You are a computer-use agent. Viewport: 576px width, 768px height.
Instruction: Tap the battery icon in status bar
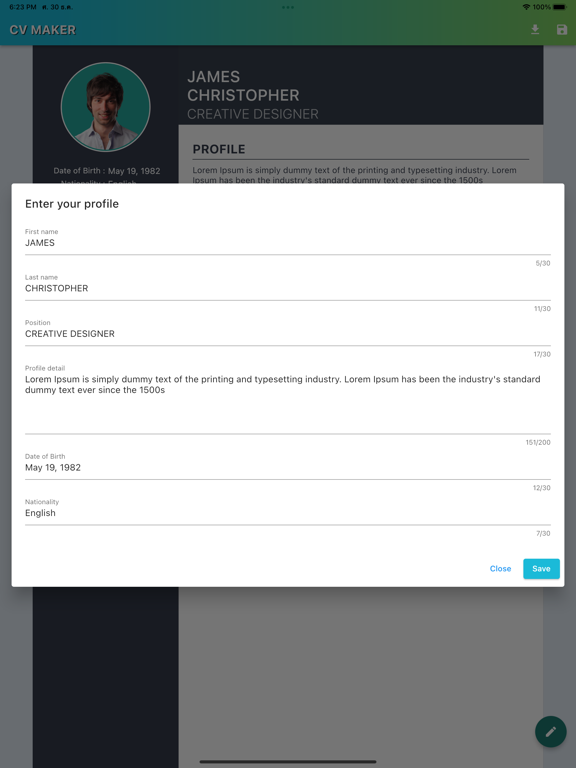coord(560,7)
